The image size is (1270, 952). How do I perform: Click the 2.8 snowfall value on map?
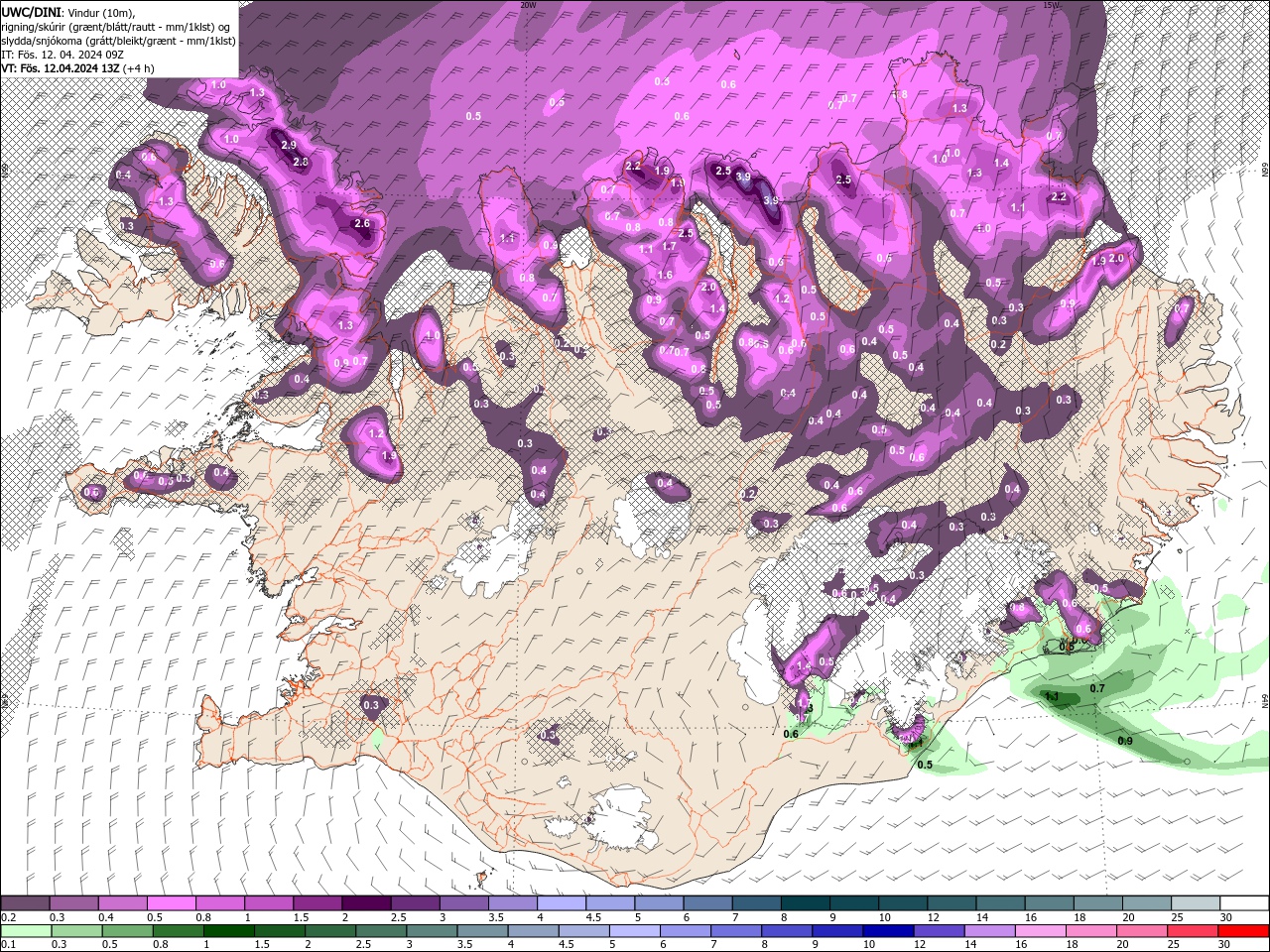tap(302, 162)
